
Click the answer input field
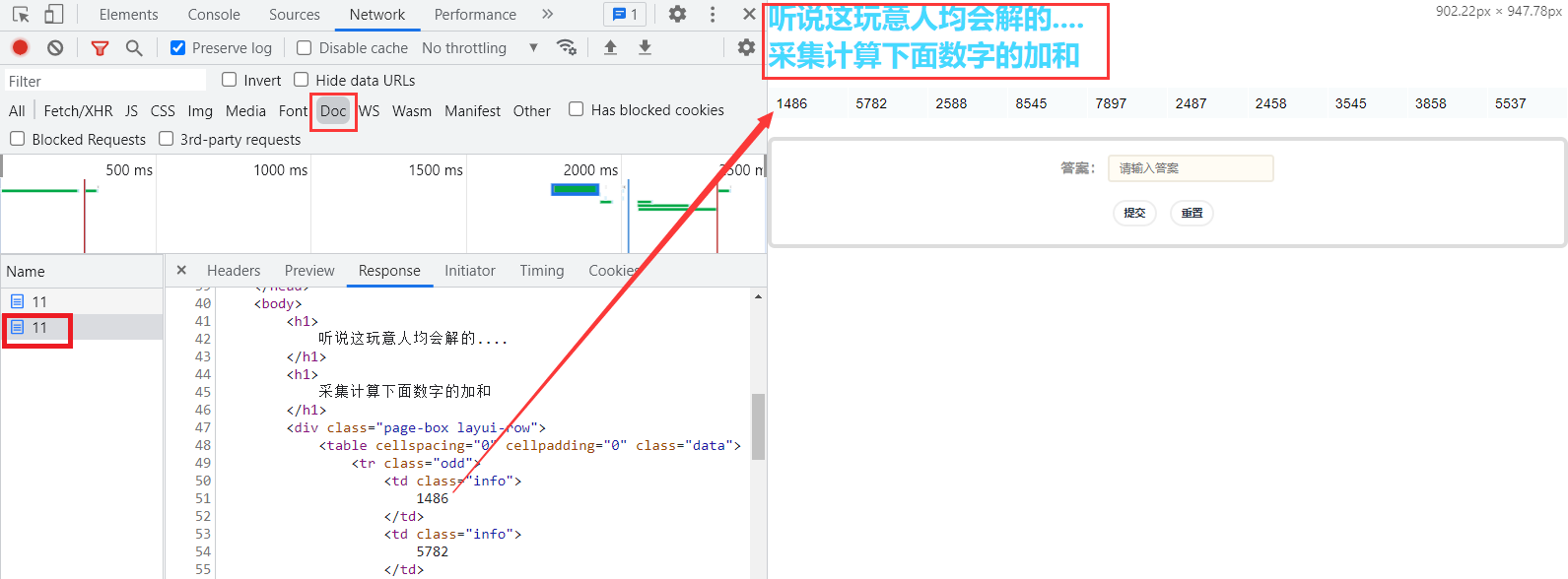(1190, 168)
